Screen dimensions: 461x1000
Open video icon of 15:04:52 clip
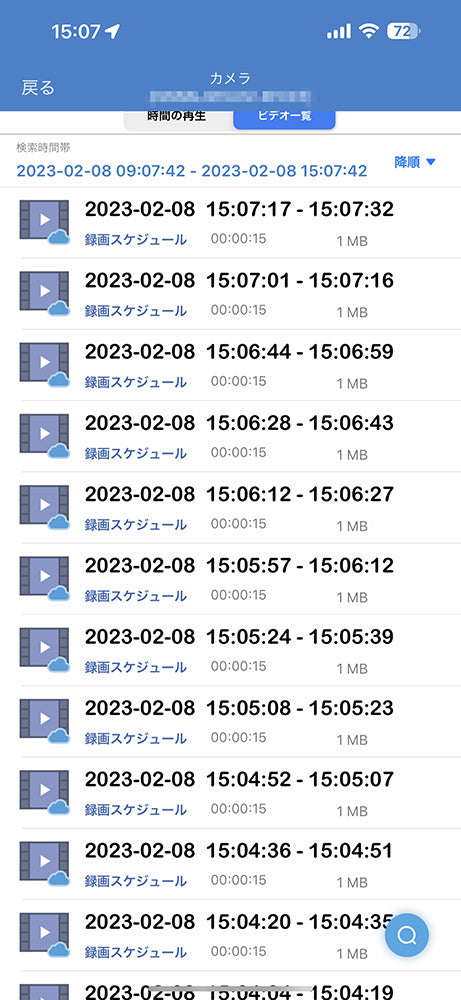(44, 793)
